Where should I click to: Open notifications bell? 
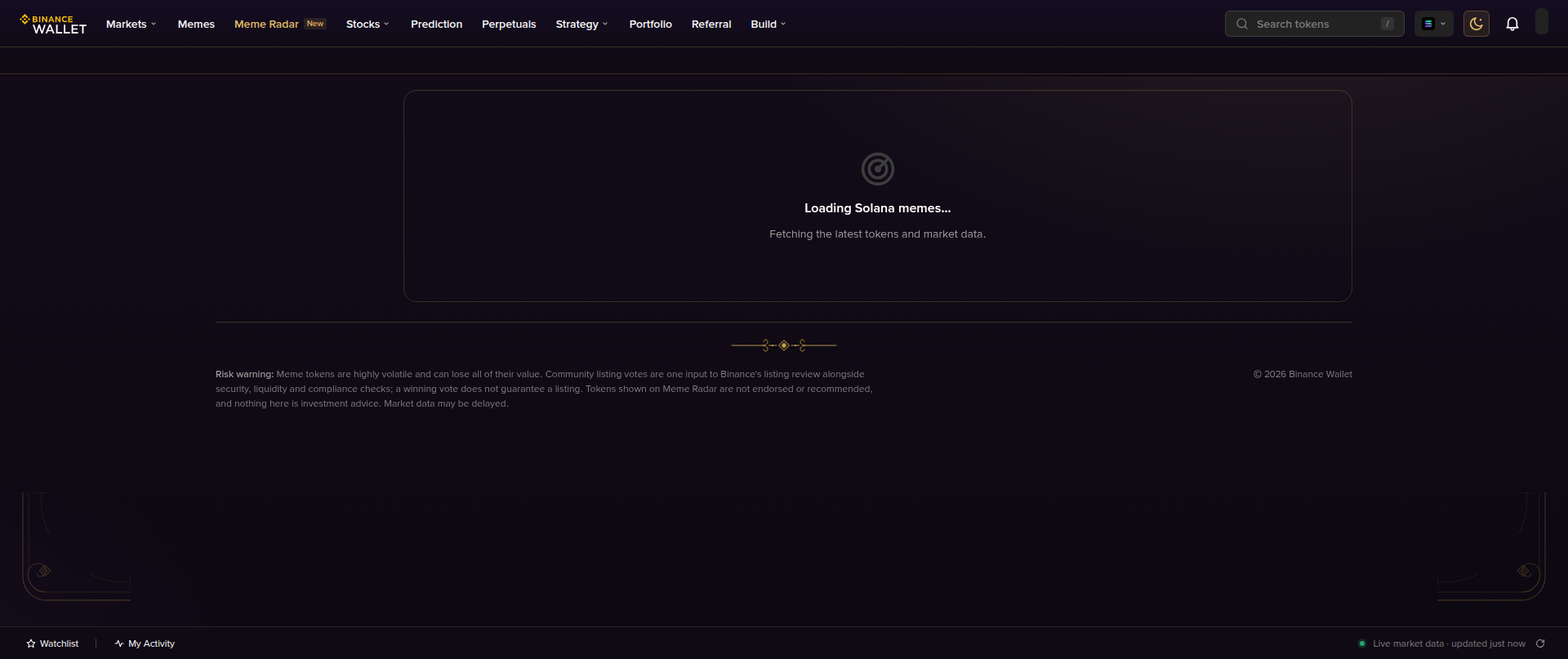tap(1512, 24)
